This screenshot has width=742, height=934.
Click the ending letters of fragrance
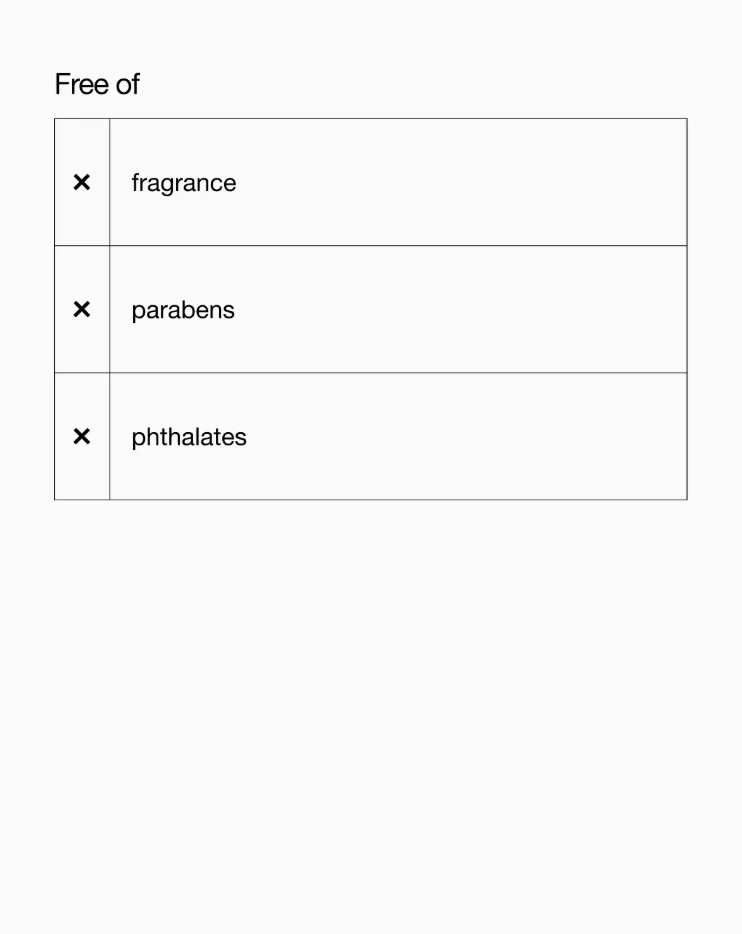tap(223, 183)
